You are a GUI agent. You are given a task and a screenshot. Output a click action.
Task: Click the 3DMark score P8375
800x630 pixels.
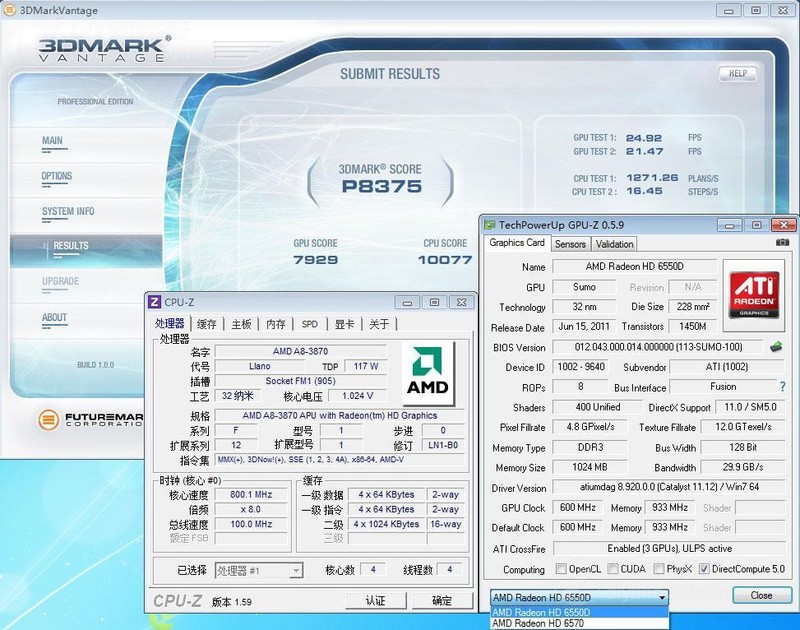[382, 187]
